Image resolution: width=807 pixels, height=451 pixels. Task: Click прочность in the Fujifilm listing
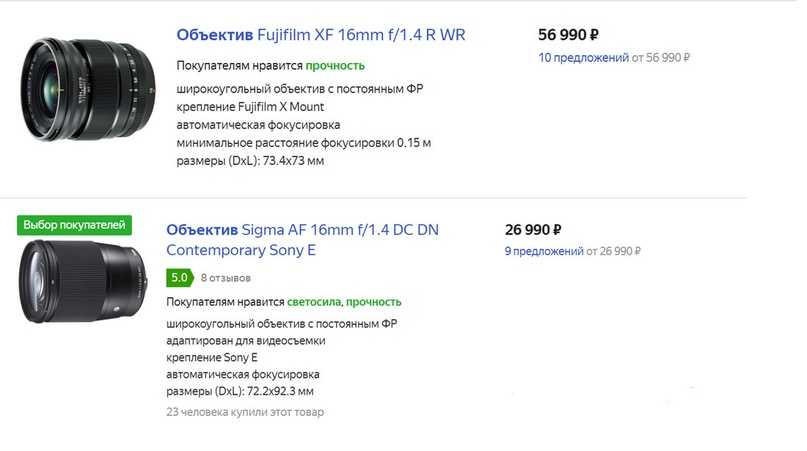click(335, 66)
